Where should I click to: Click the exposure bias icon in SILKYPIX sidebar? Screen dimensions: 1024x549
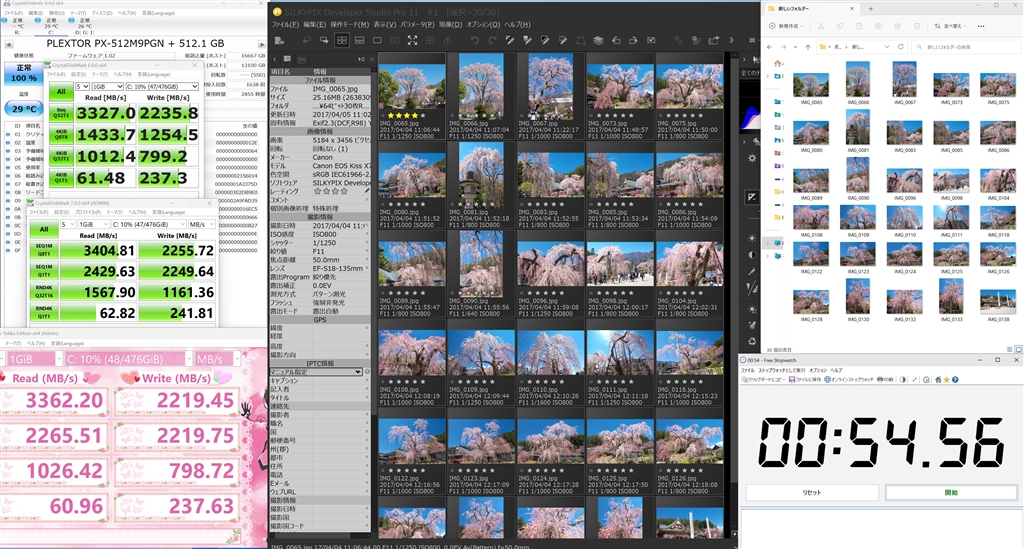point(752,196)
